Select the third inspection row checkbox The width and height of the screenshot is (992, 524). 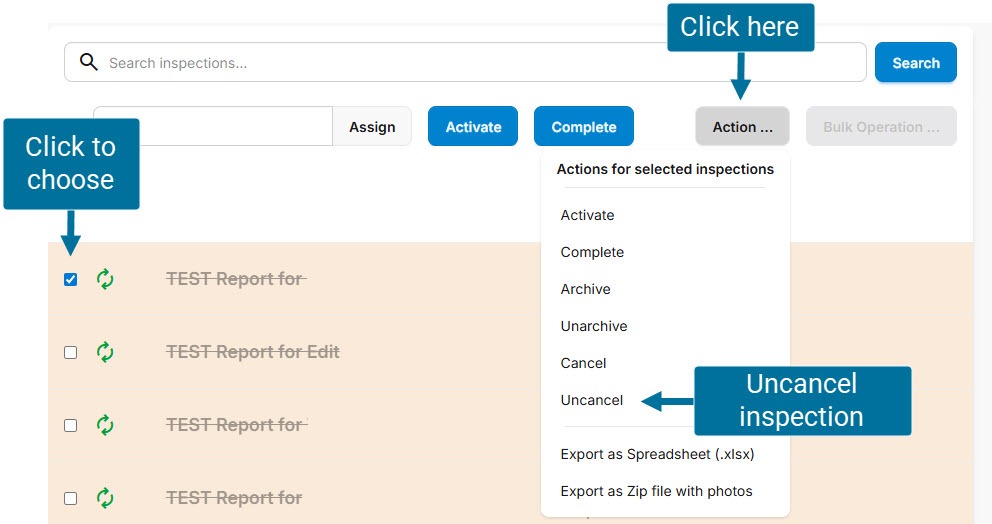click(70, 426)
